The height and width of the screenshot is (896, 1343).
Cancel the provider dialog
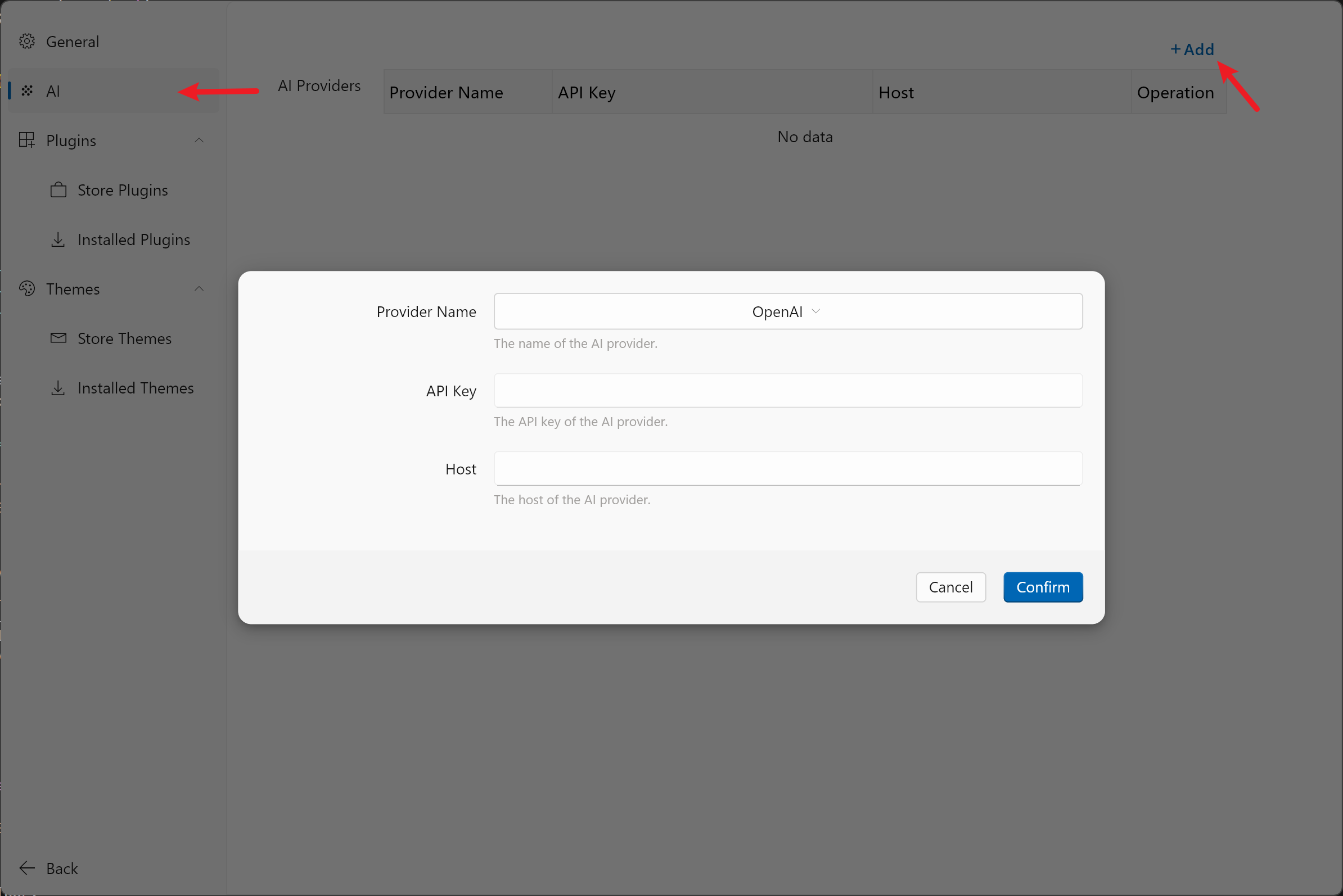(951, 587)
